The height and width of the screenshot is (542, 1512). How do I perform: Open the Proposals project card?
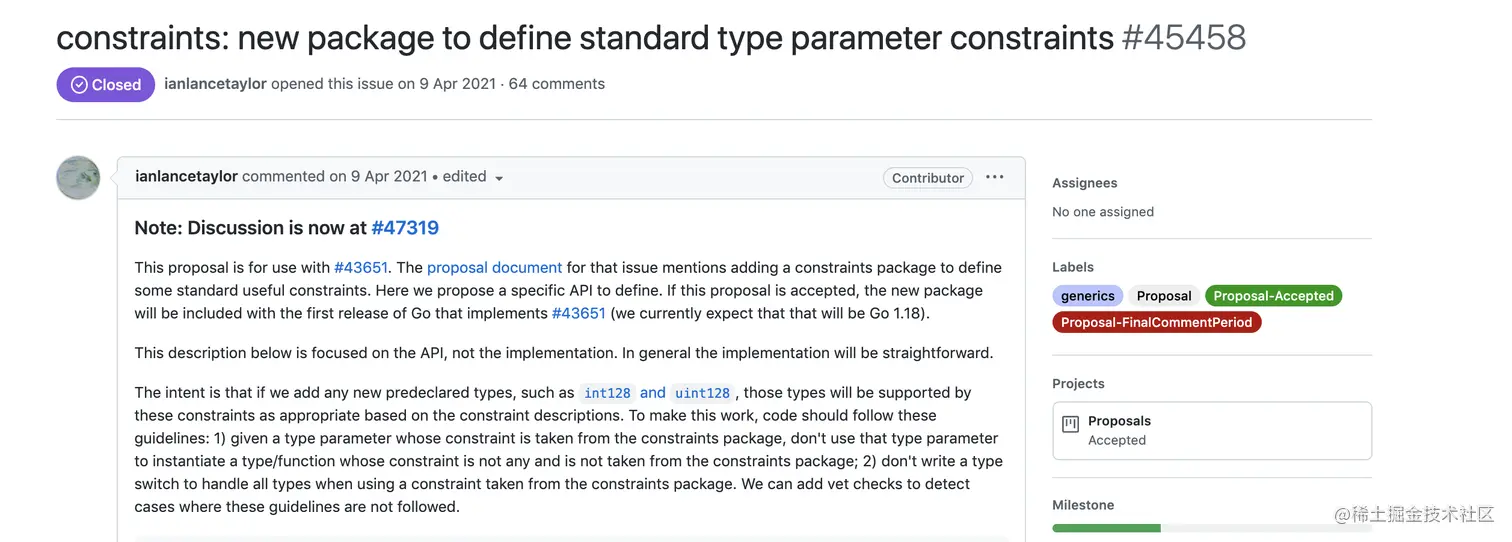1212,430
